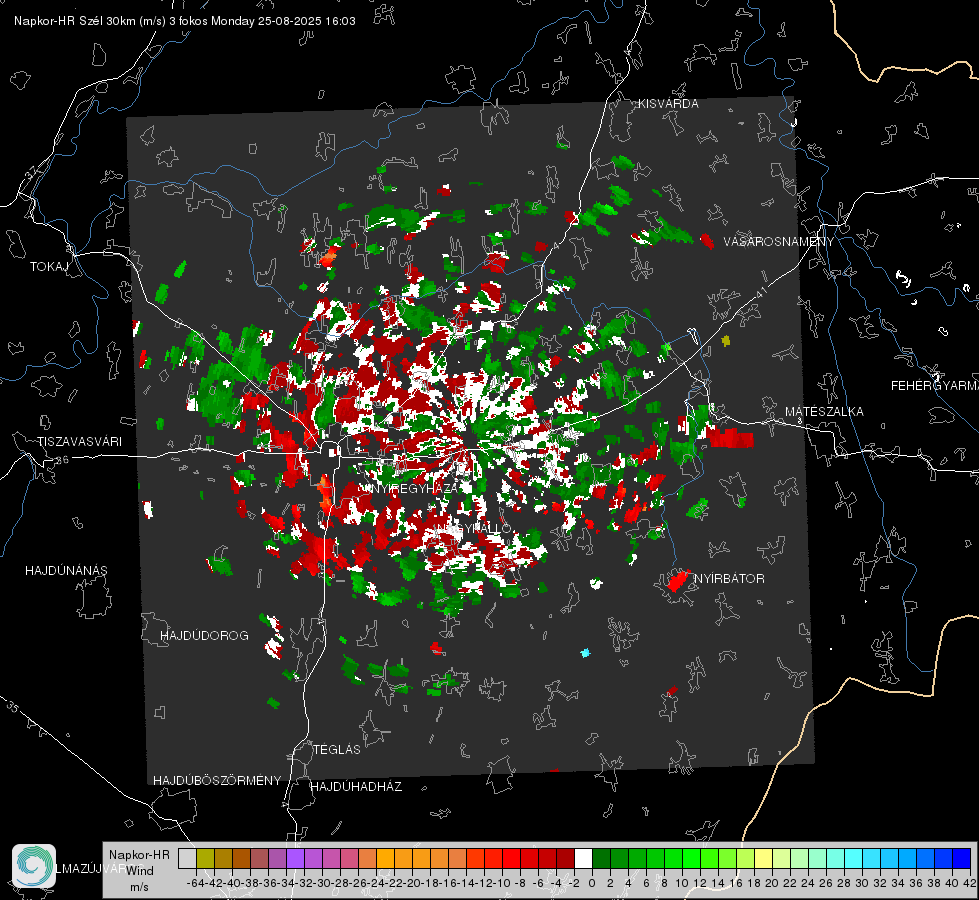Click the MÁTÉSZALKA city label
The width and height of the screenshot is (979, 900).
pos(824,412)
